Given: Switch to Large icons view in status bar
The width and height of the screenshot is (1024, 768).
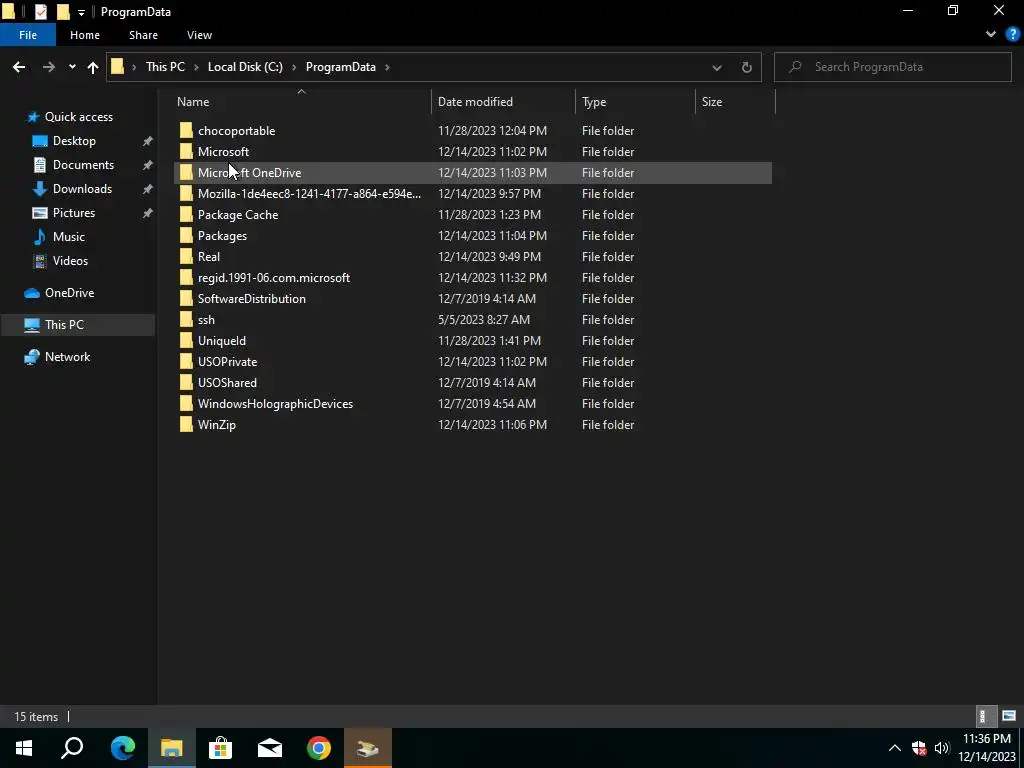Looking at the screenshot, I should [x=1009, y=716].
